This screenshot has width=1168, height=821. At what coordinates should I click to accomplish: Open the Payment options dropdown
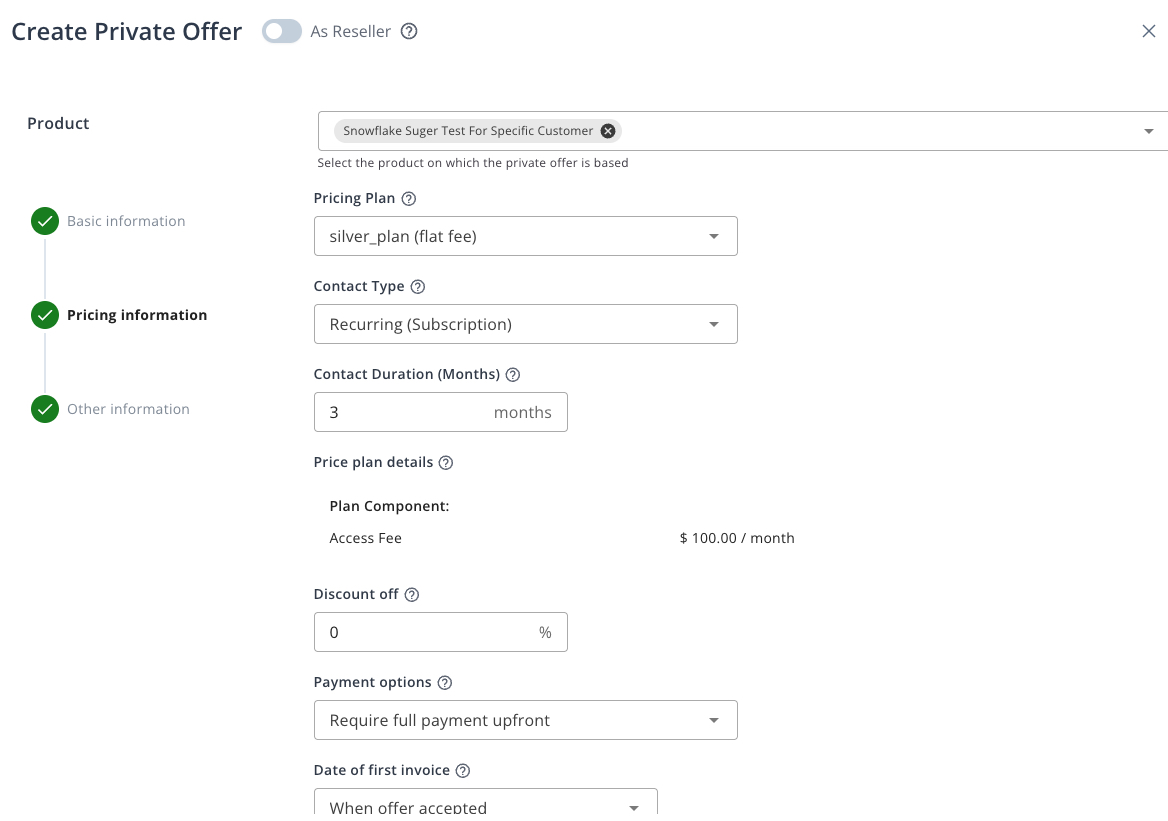click(713, 720)
